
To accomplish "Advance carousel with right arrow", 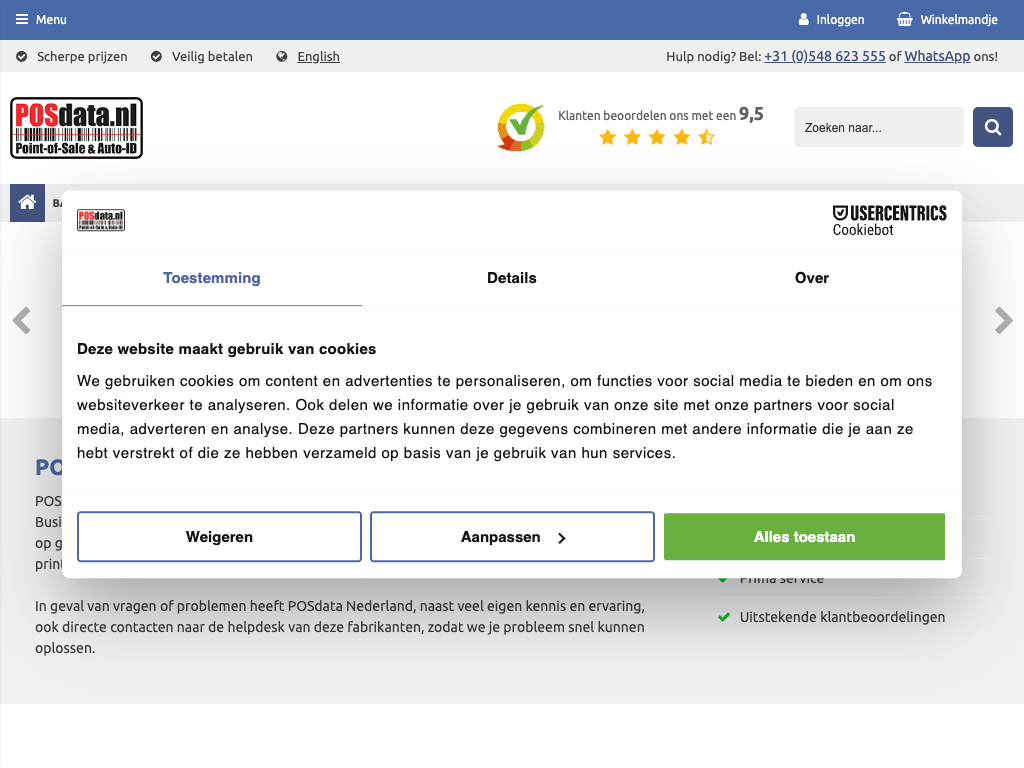I will click(x=1003, y=321).
